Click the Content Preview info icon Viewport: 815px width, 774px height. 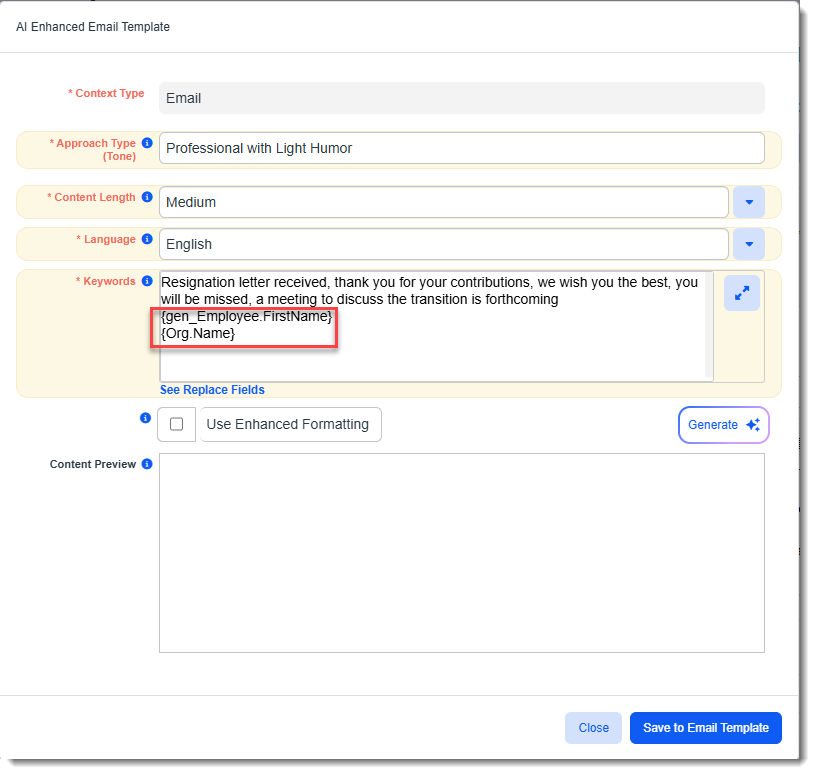tap(147, 464)
